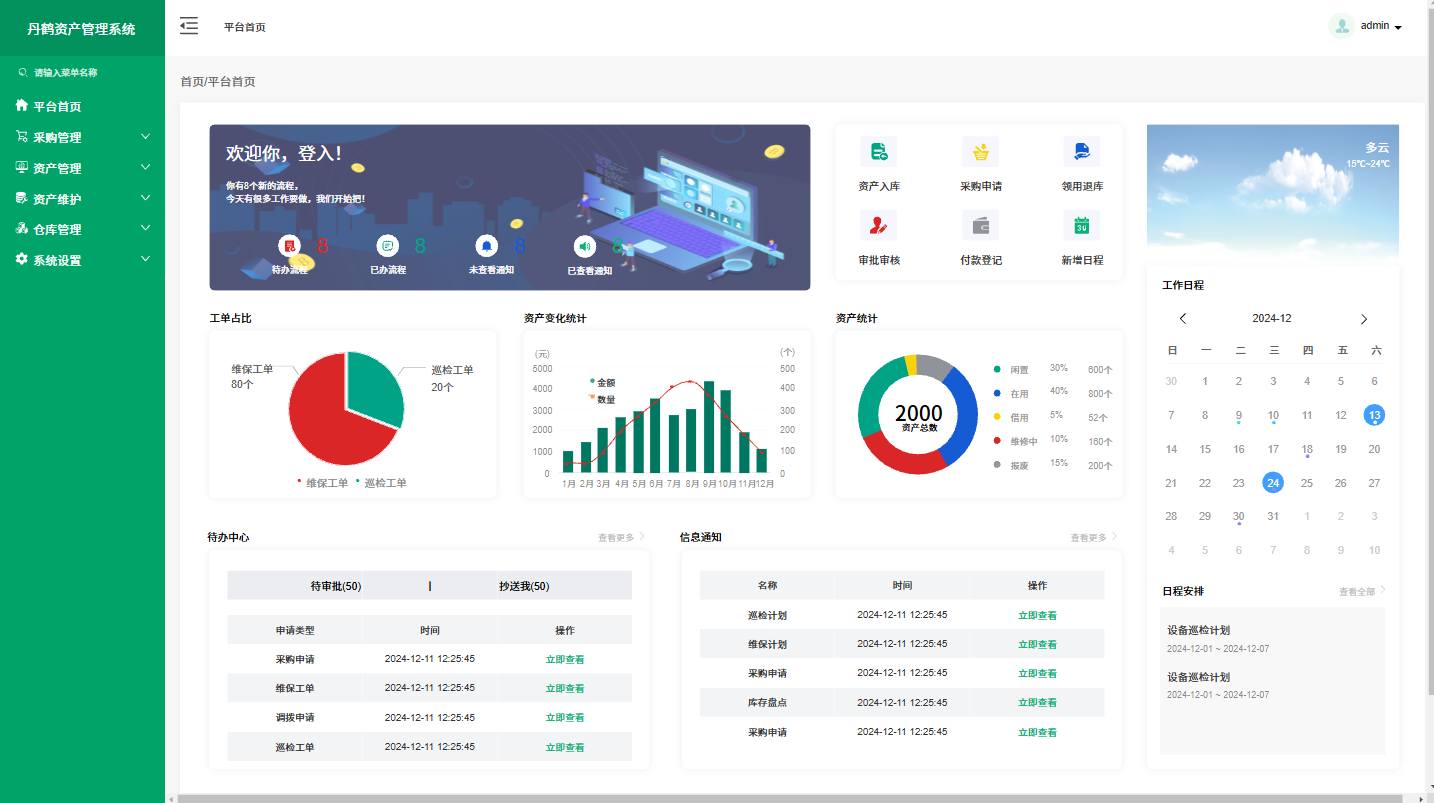Select 平台首页 in the sidebar menu
Screen dimensions: 1434x803
[57, 107]
